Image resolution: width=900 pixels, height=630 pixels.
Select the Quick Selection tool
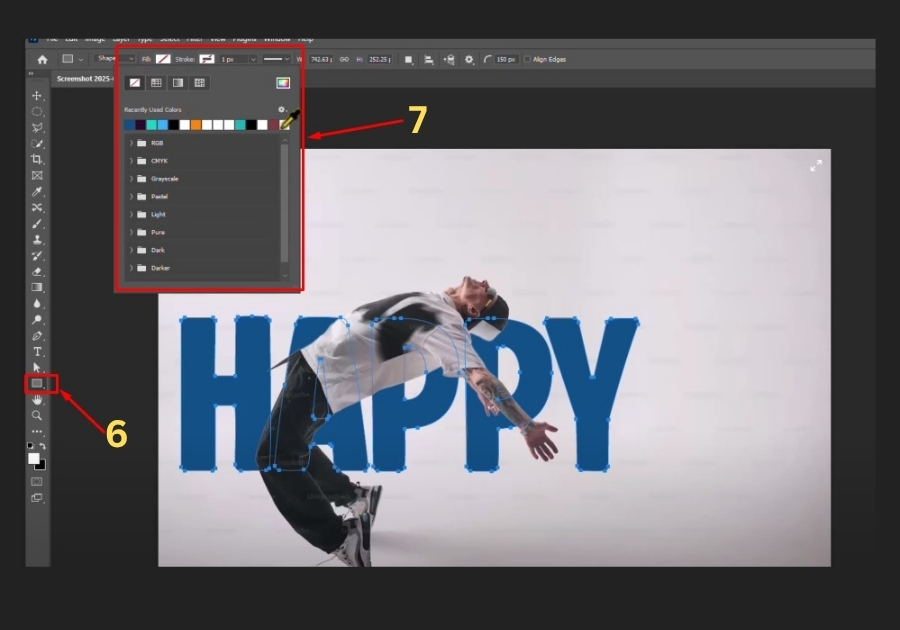pyautogui.click(x=37, y=143)
